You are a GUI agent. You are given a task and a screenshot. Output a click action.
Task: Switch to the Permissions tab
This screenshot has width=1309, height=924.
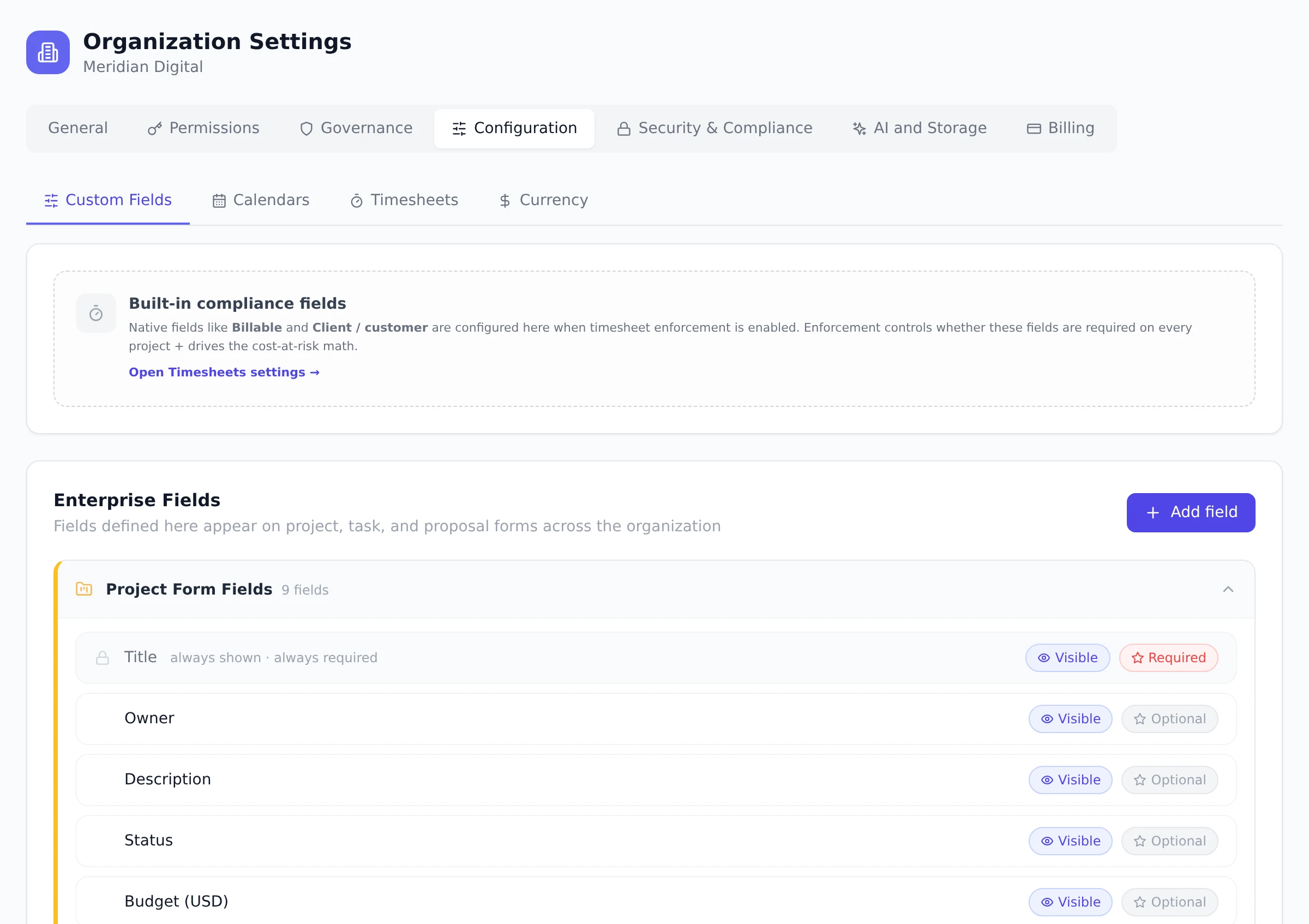coord(203,128)
